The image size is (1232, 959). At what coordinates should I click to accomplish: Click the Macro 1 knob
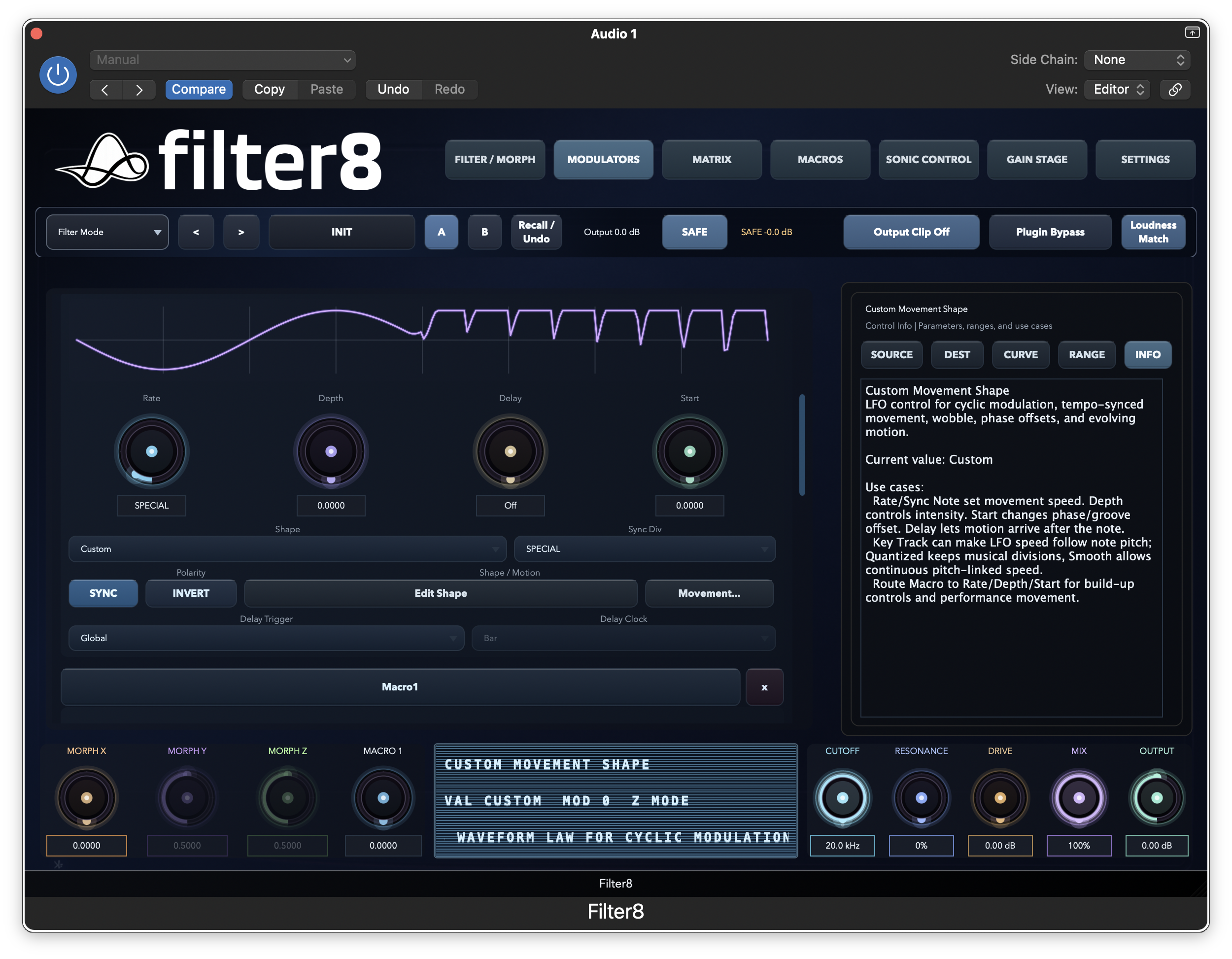[x=383, y=798]
